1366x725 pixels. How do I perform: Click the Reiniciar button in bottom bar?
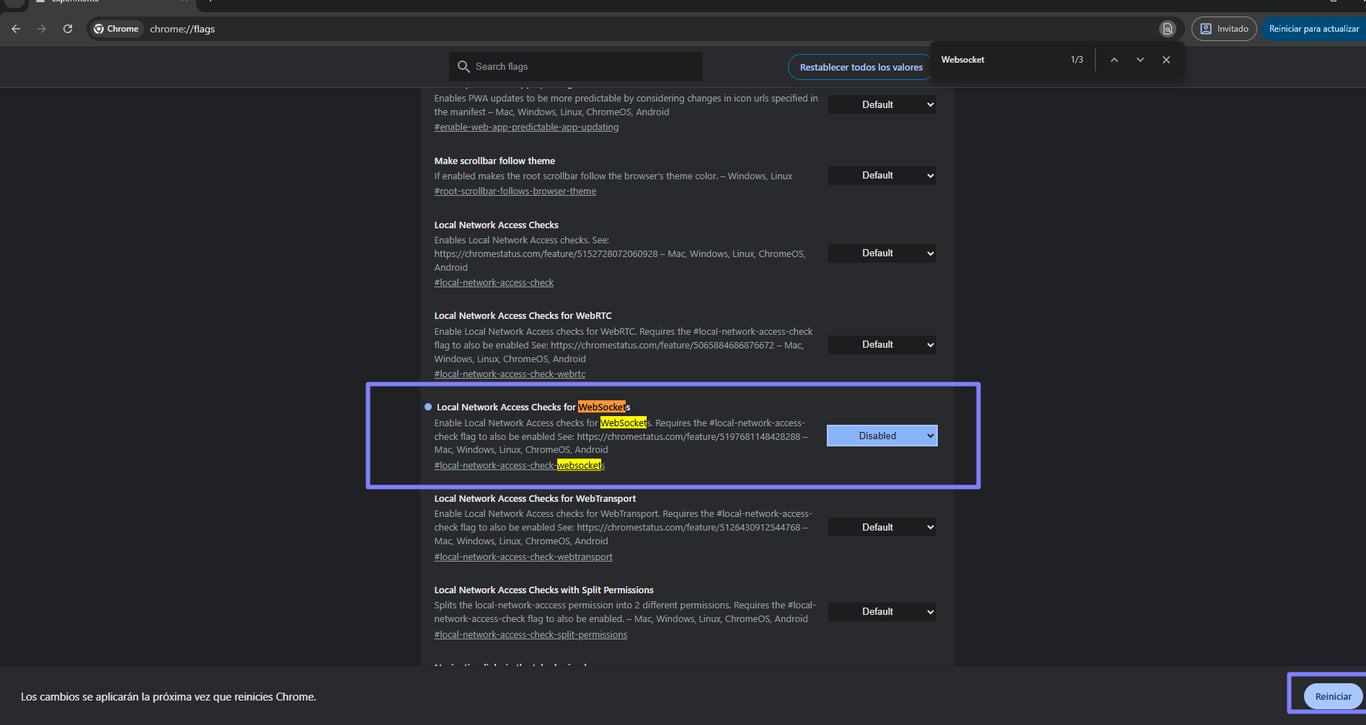[1333, 696]
